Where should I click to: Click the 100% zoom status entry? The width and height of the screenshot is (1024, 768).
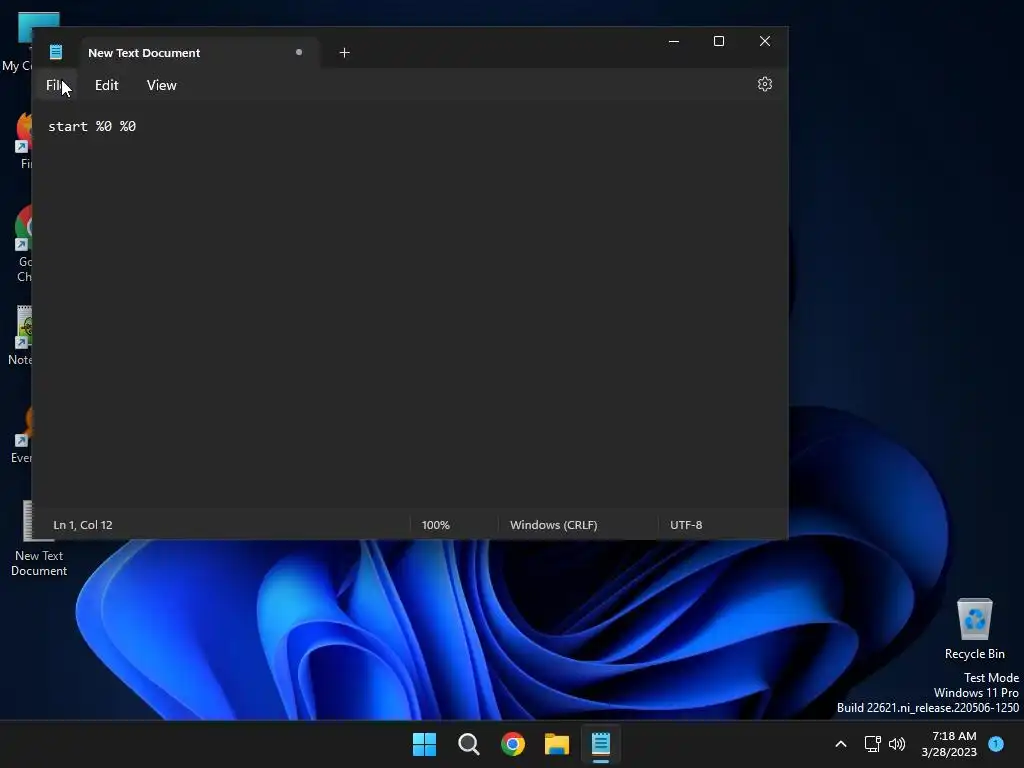[x=436, y=525]
